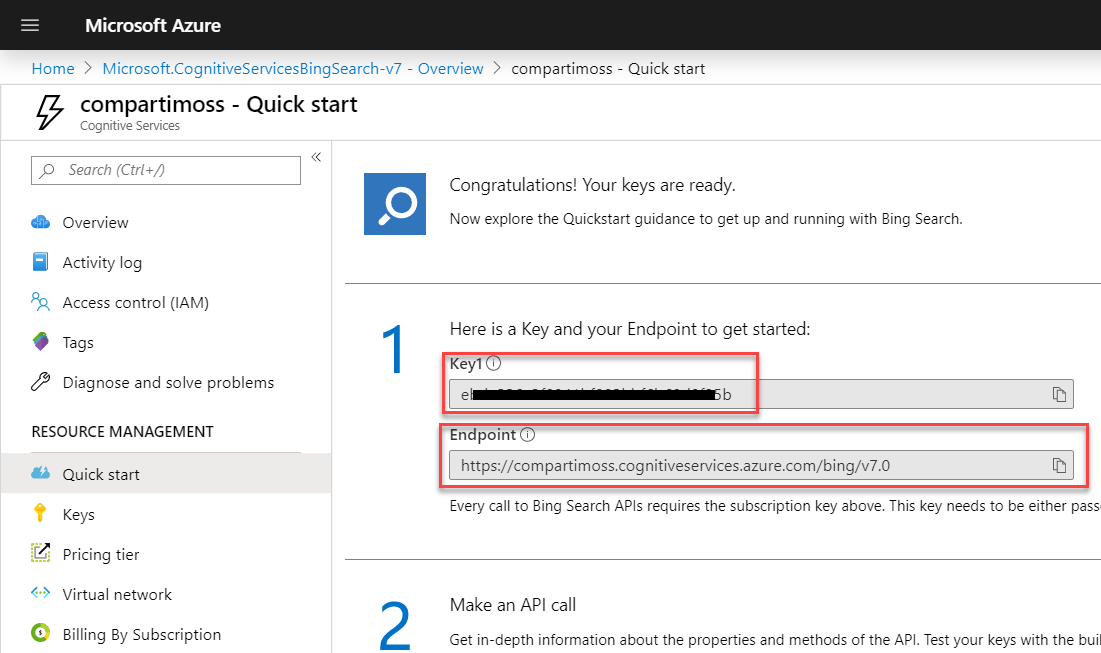This screenshot has height=653, width=1101.
Task: Go back to Home via breadcrumb
Action: (53, 68)
